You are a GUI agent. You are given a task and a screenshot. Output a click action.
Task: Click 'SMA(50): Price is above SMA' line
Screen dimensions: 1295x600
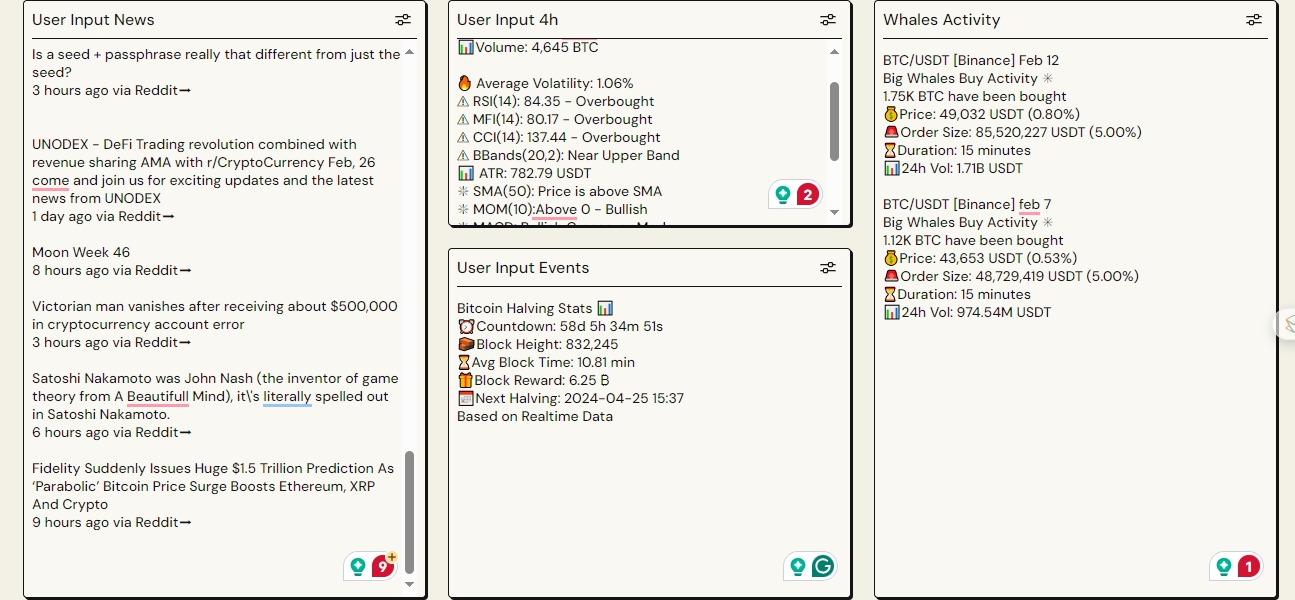click(x=559, y=191)
